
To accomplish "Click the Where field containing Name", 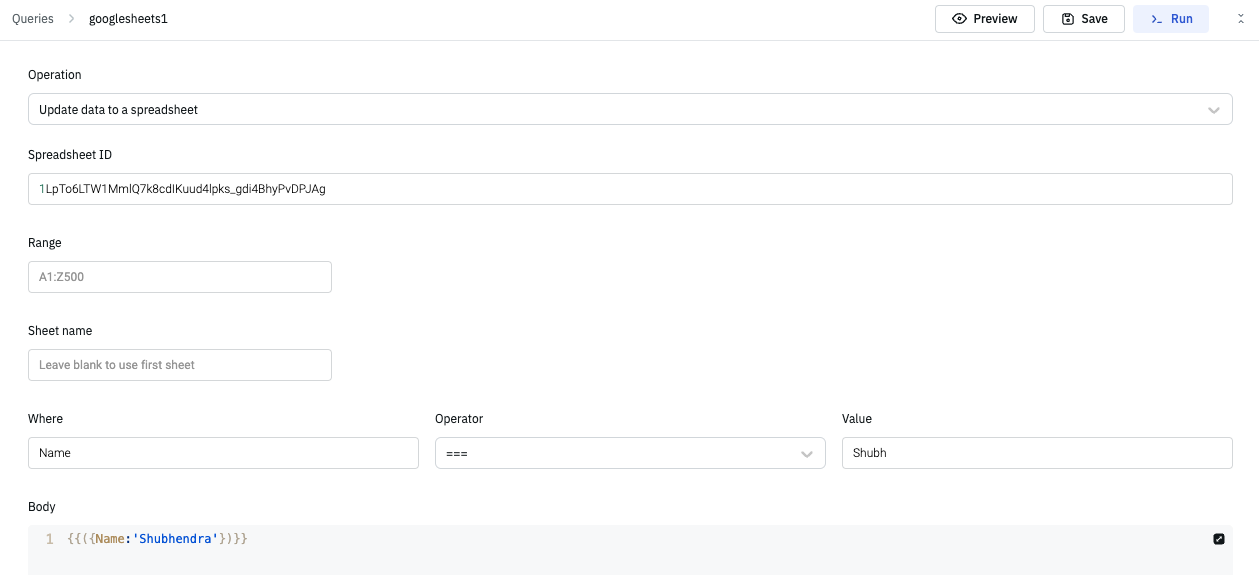I will coord(223,453).
